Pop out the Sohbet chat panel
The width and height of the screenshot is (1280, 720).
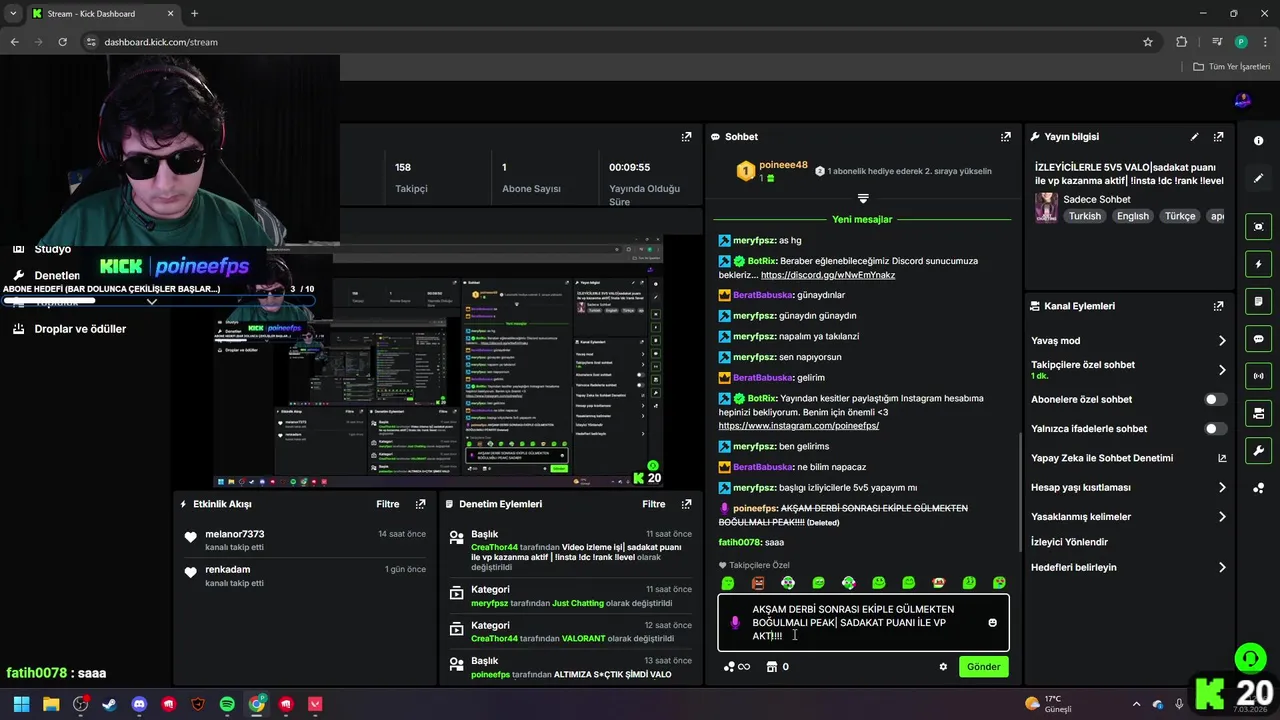[1005, 137]
